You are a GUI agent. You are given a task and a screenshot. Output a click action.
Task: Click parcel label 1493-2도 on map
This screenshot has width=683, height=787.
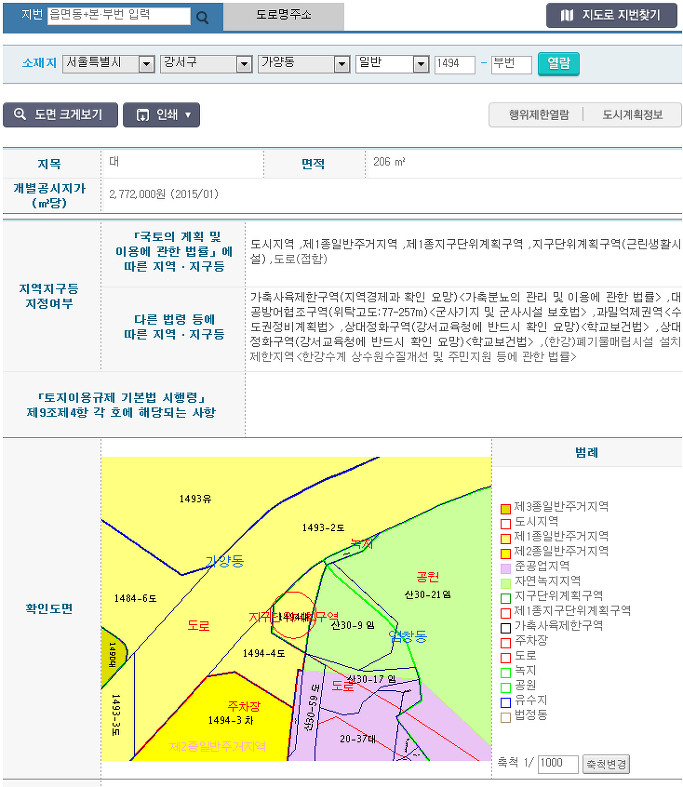coord(323,528)
